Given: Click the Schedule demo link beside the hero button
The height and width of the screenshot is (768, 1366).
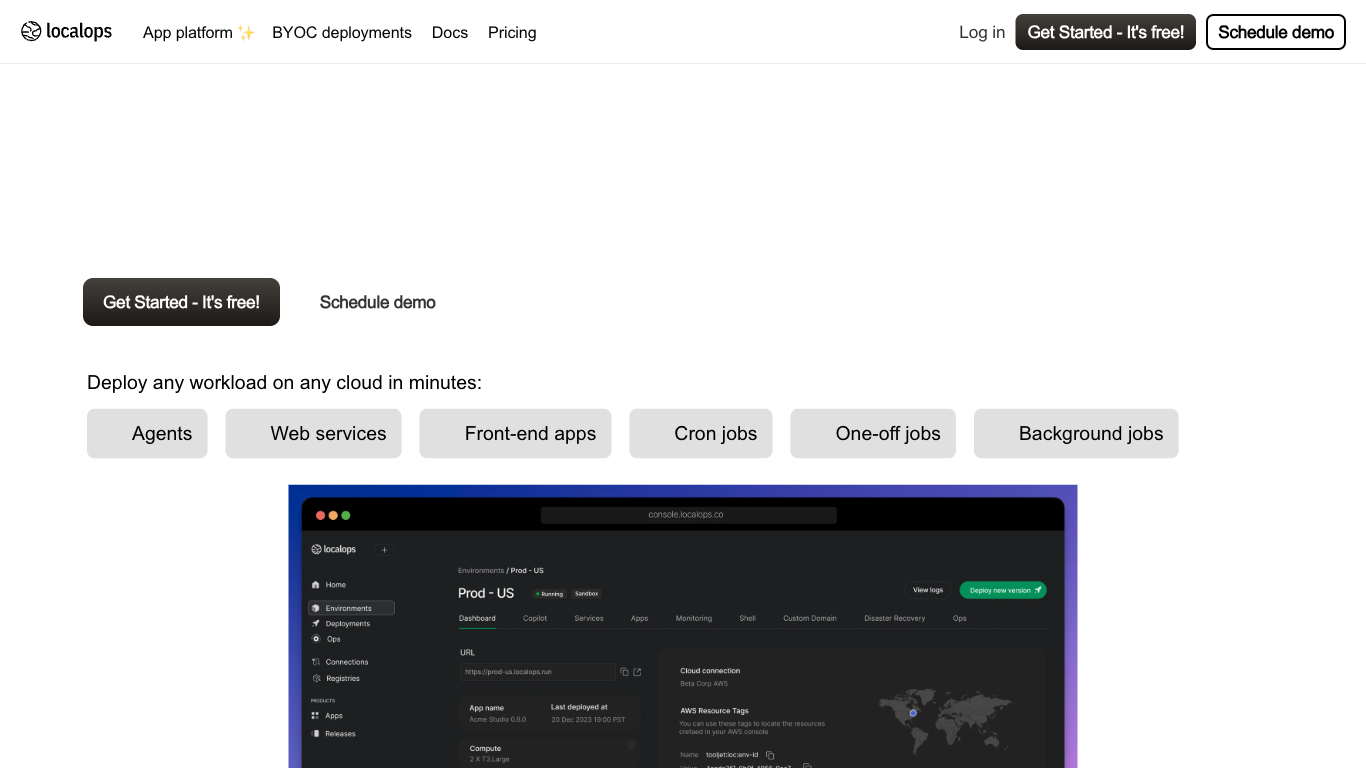Looking at the screenshot, I should [378, 302].
